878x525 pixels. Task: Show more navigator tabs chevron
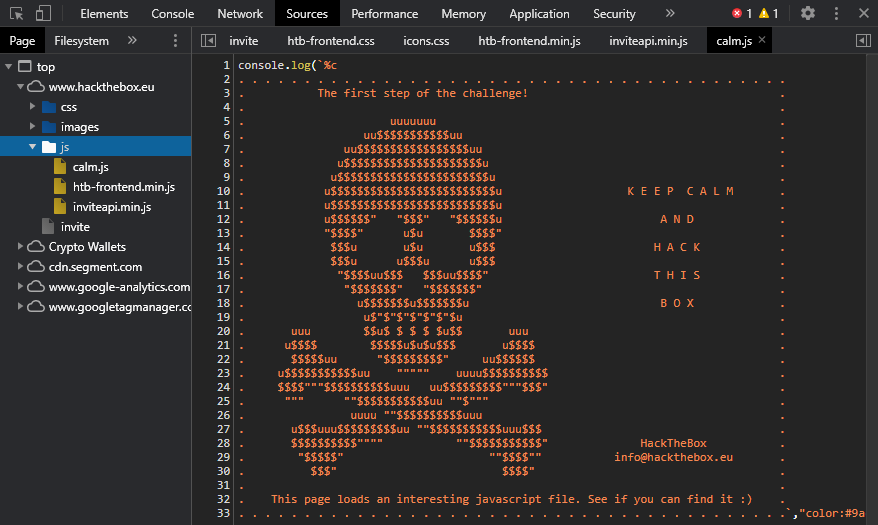click(x=132, y=40)
